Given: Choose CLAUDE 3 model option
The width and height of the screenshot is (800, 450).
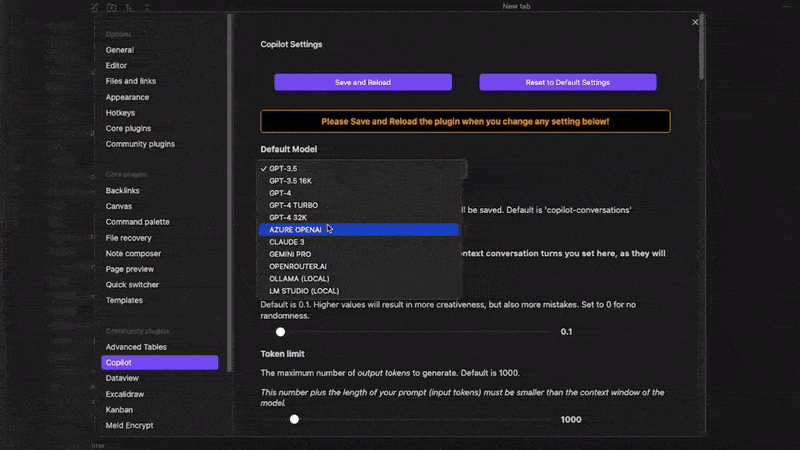Looking at the screenshot, I should (359, 242).
